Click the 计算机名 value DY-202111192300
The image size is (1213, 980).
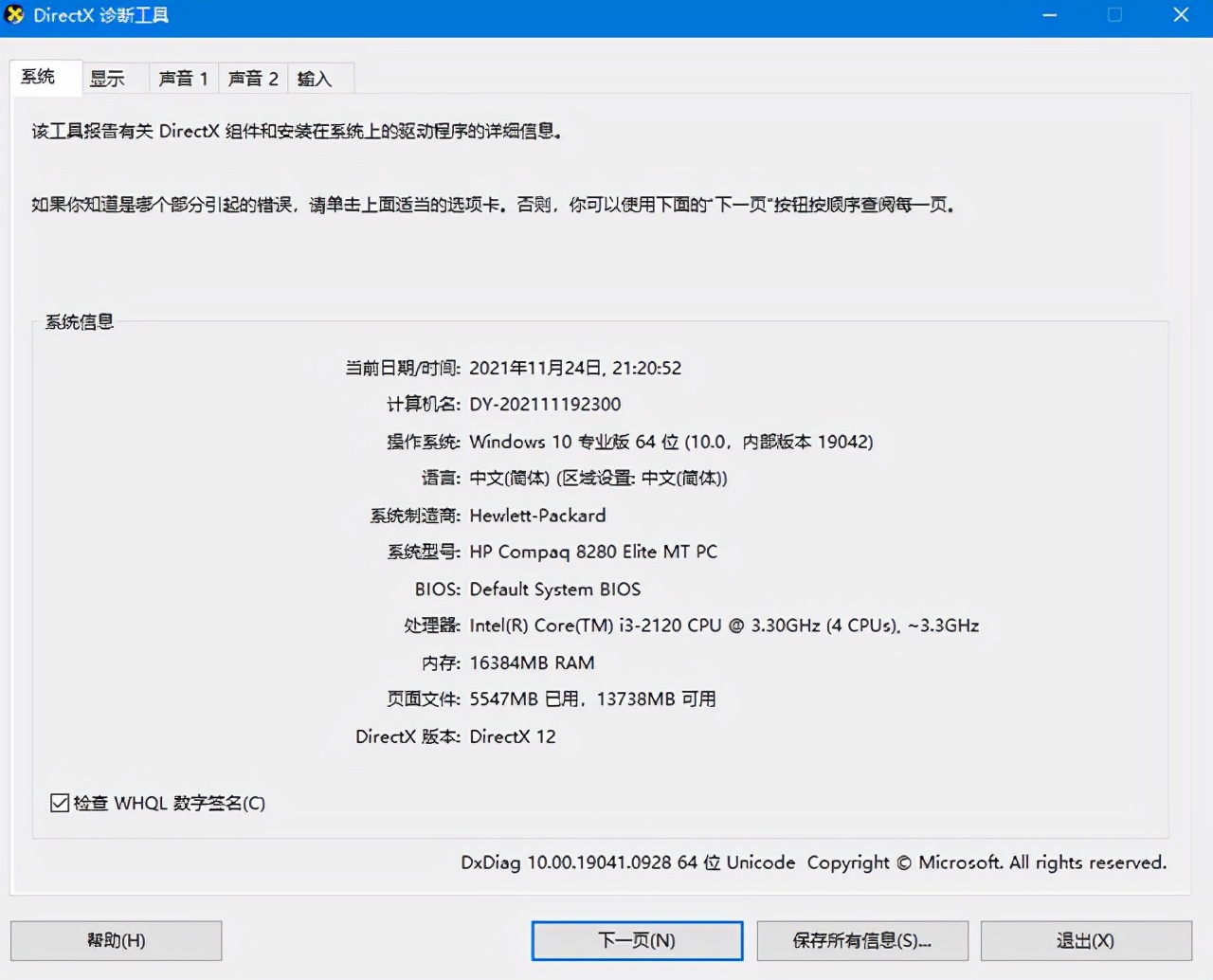coord(545,404)
